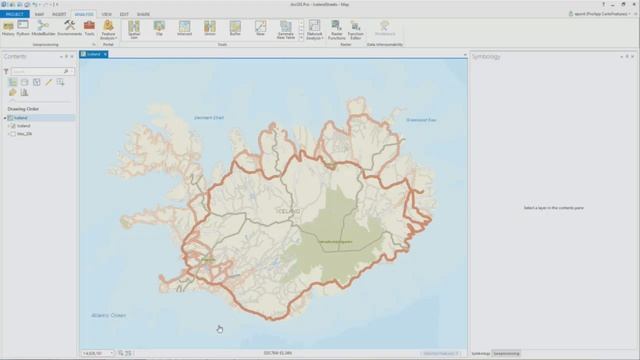
Task: Open the Network Analysis dropdown
Action: (315, 30)
